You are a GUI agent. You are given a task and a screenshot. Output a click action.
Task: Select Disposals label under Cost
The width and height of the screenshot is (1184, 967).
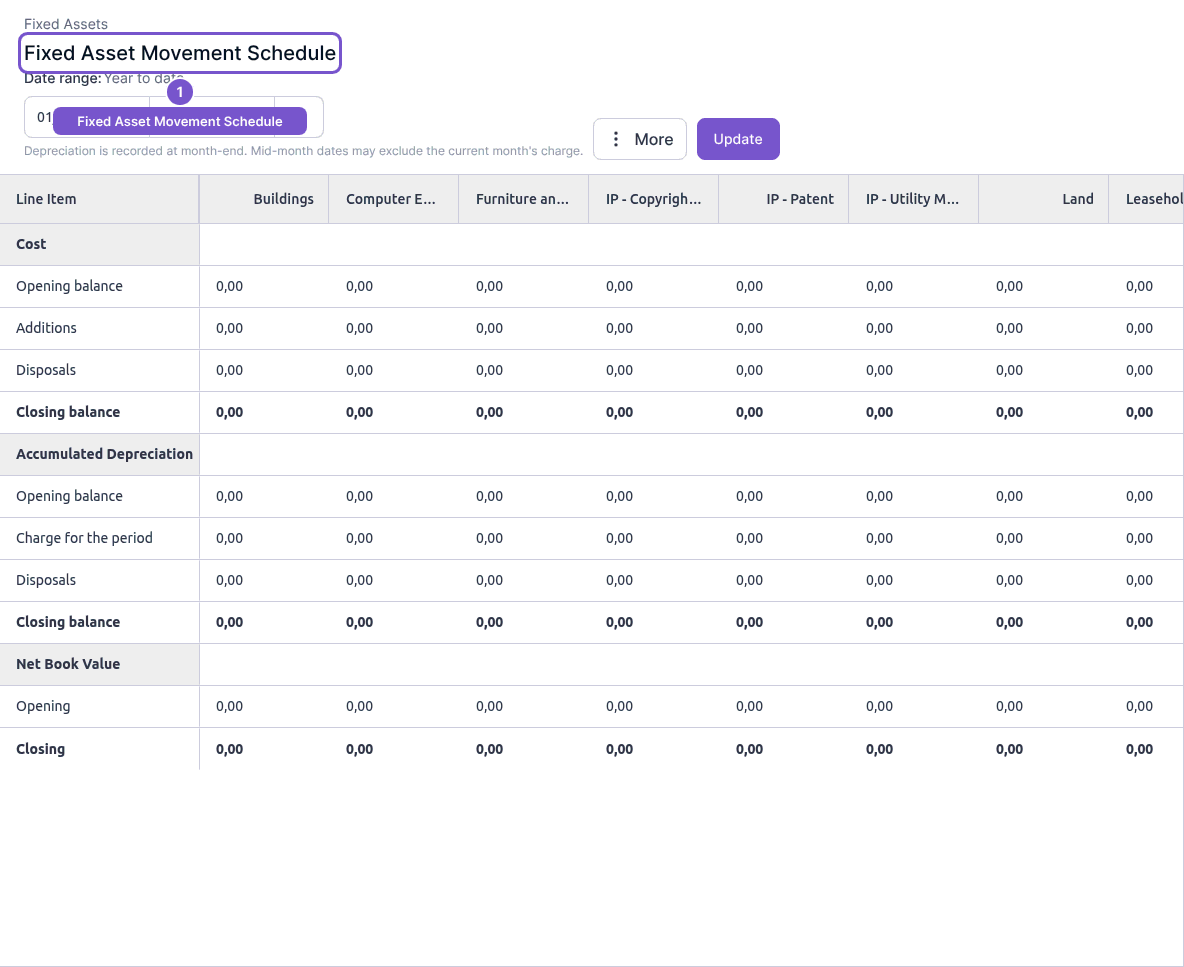(x=46, y=370)
